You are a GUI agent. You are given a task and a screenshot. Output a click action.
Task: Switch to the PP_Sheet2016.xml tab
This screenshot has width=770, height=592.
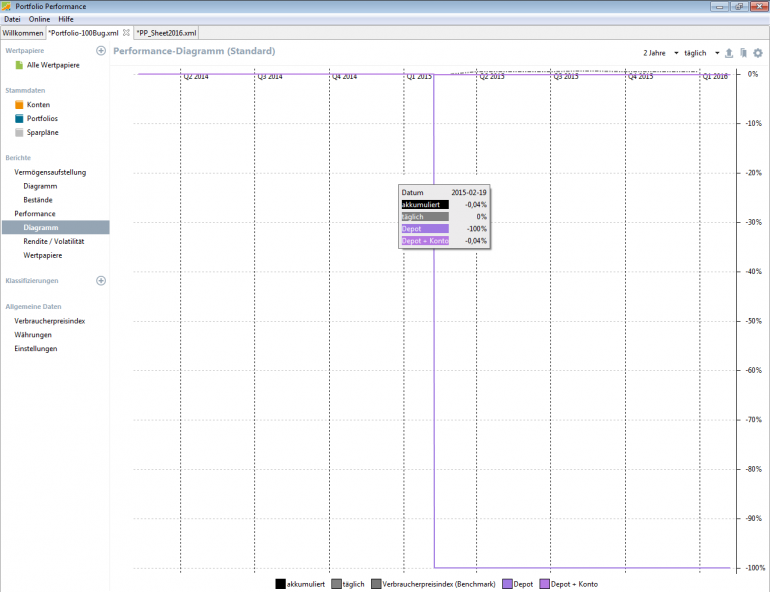point(166,33)
